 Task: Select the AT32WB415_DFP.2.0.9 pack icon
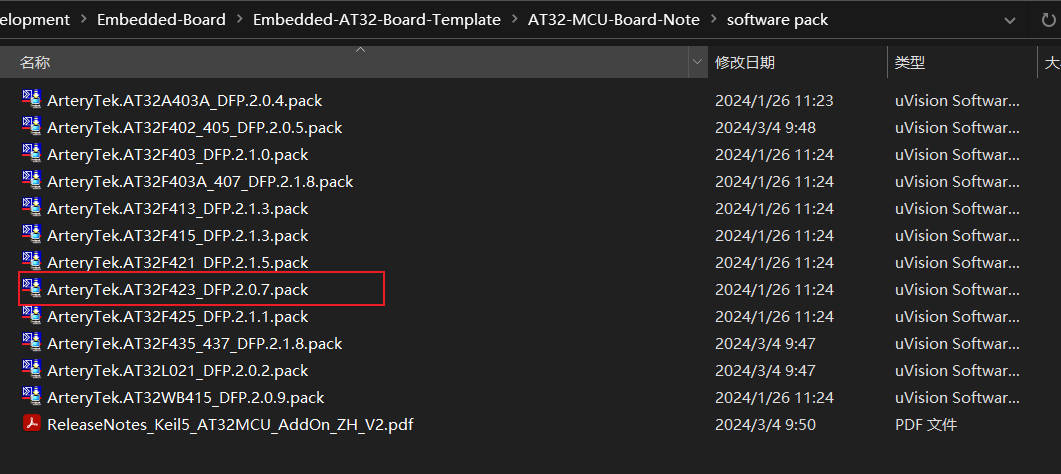tap(32, 397)
